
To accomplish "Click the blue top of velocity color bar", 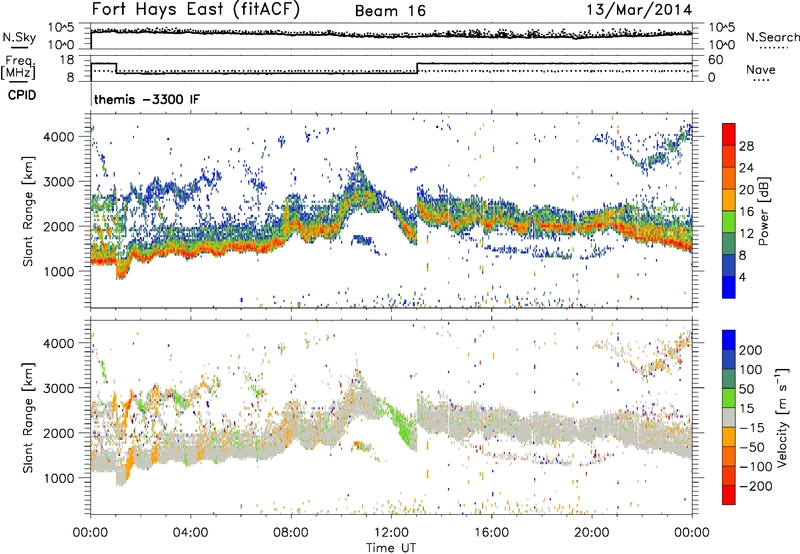I will [x=729, y=340].
